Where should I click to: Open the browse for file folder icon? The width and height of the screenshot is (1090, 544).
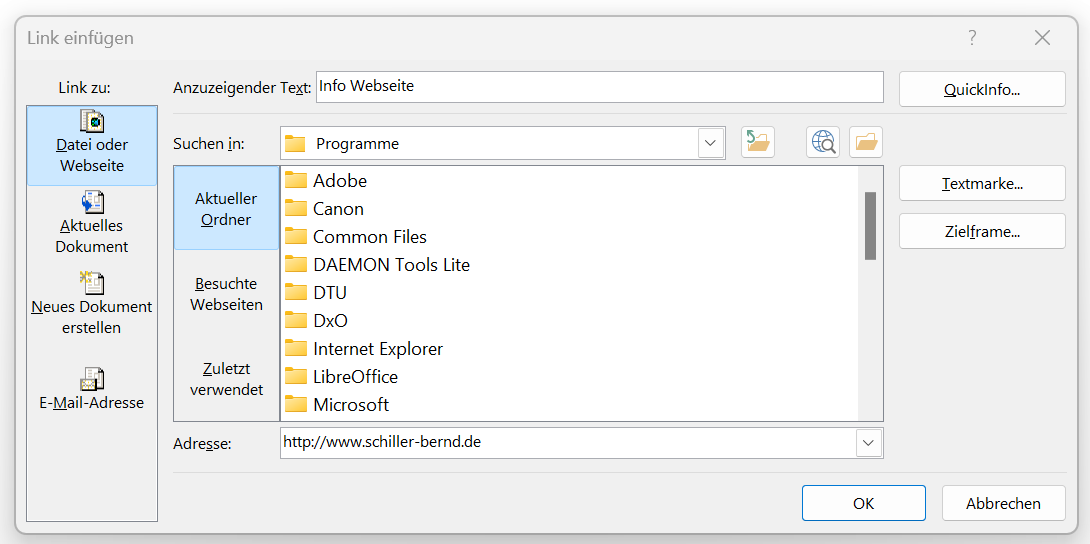866,143
